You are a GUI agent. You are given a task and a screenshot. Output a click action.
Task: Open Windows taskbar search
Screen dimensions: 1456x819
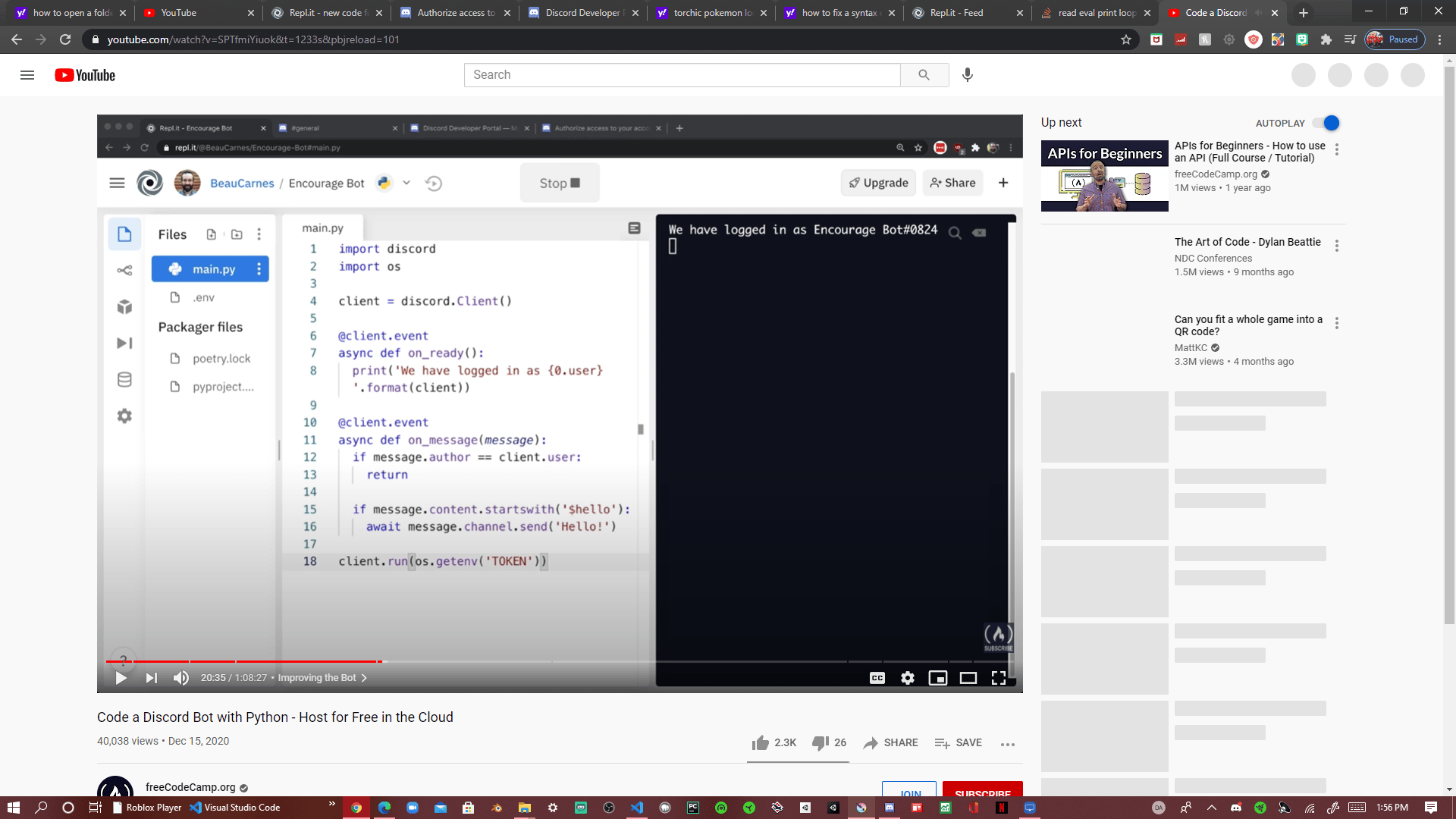[x=41, y=808]
